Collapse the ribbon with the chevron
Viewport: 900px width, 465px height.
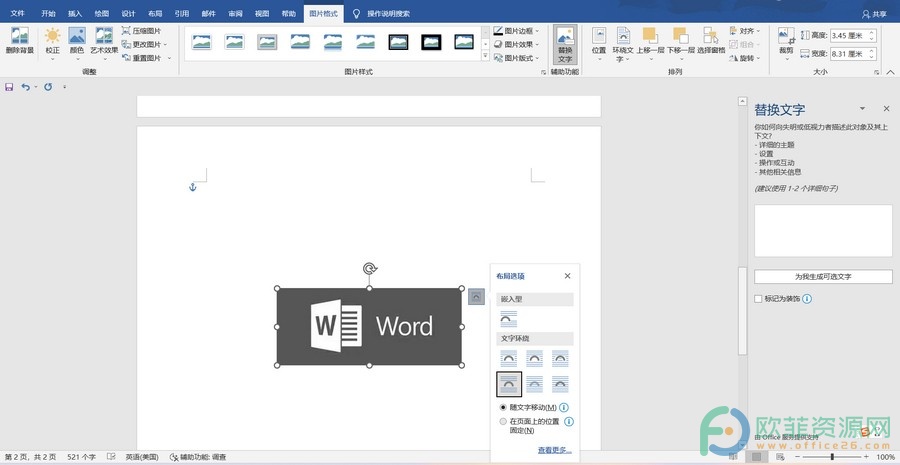pyautogui.click(x=891, y=72)
